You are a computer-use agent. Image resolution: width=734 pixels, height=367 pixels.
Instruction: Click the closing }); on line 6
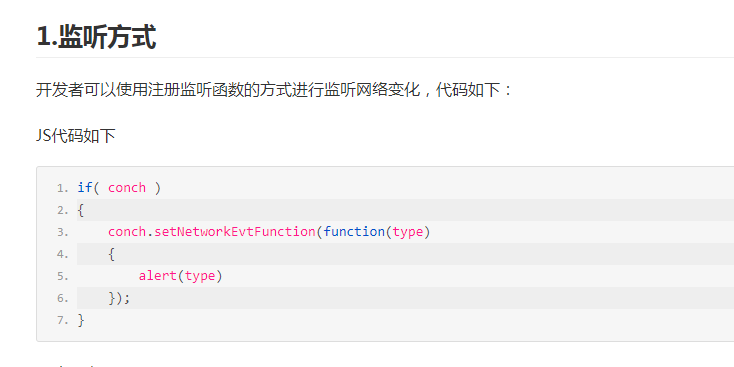pyautogui.click(x=119, y=298)
